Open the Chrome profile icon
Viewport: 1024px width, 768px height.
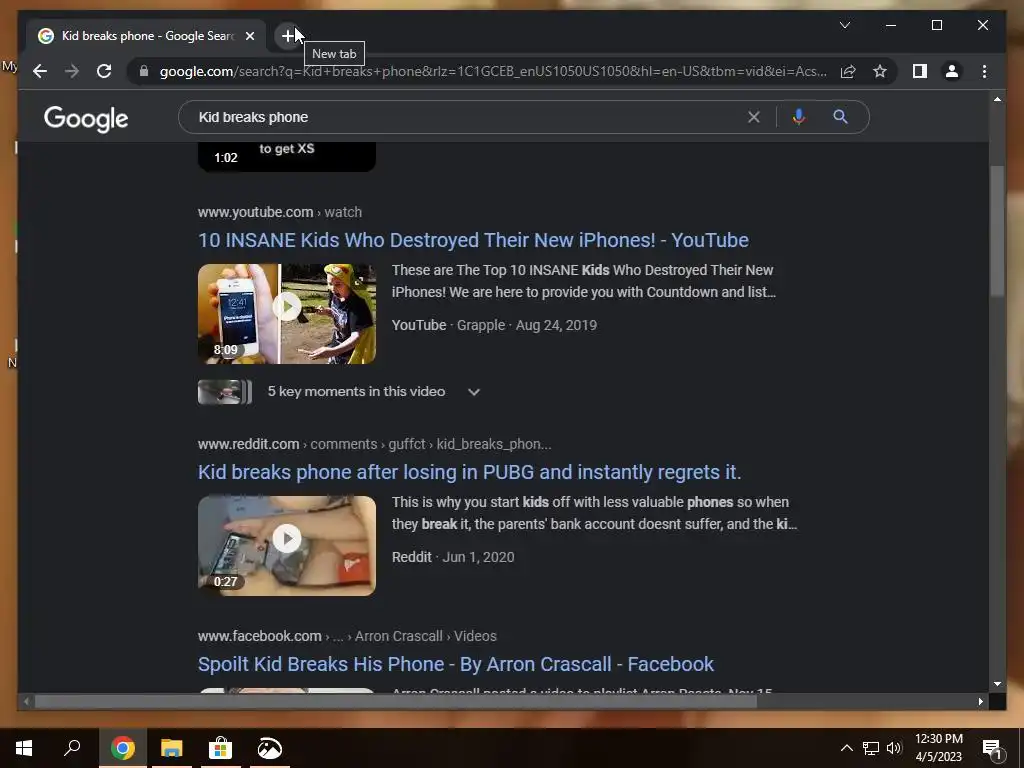pos(952,71)
